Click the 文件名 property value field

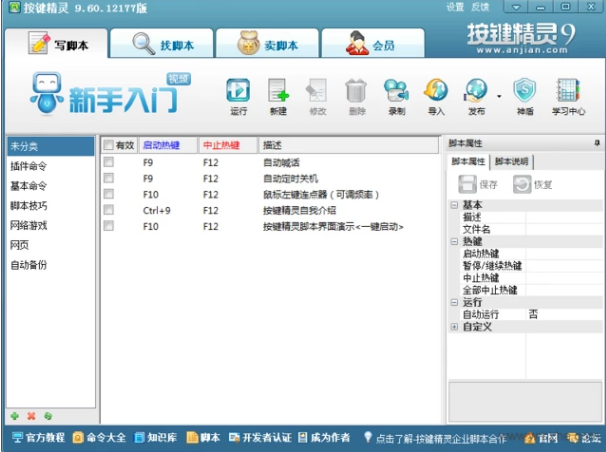click(x=563, y=229)
